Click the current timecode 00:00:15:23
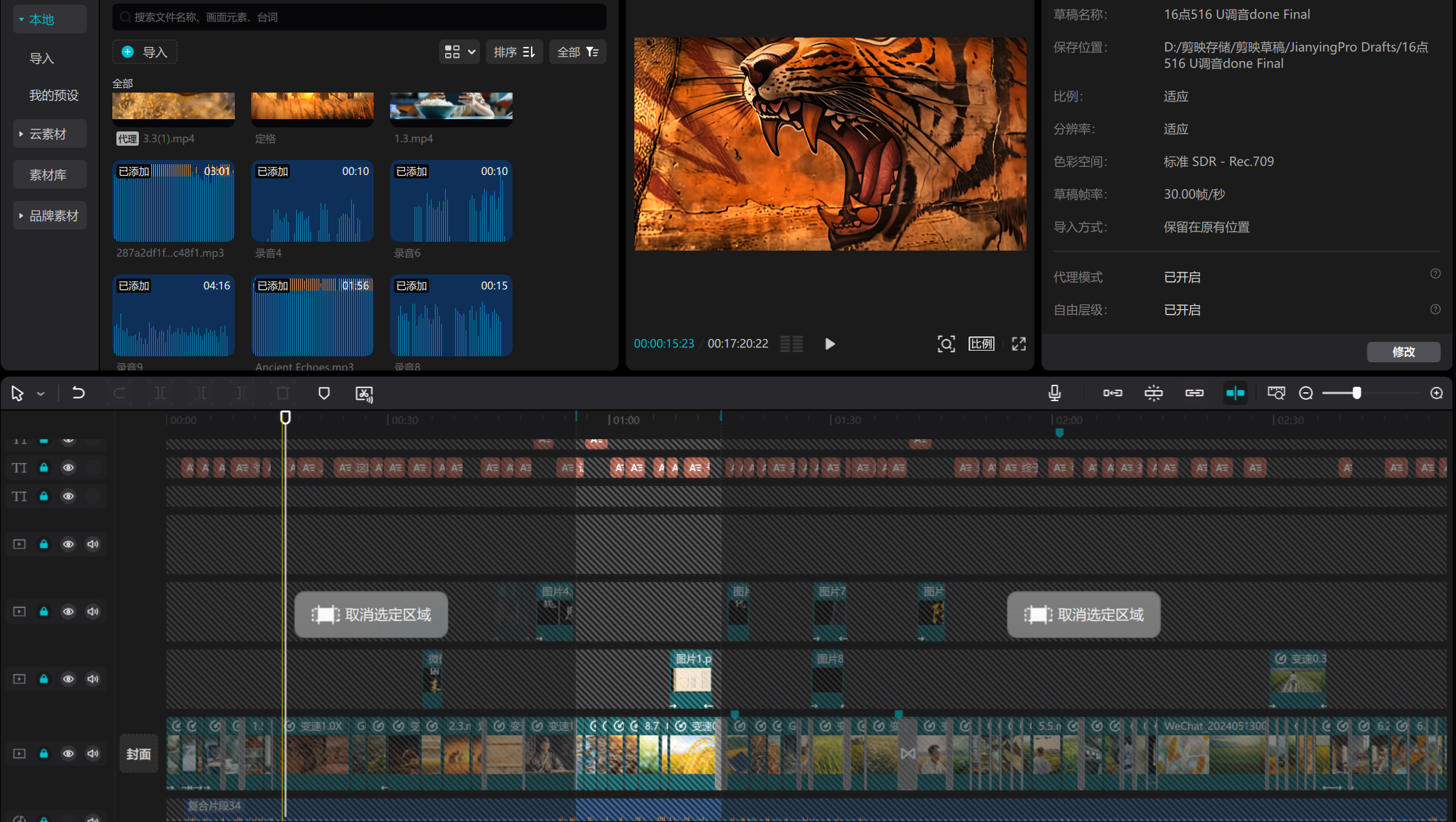This screenshot has height=822, width=1456. pyautogui.click(x=664, y=344)
